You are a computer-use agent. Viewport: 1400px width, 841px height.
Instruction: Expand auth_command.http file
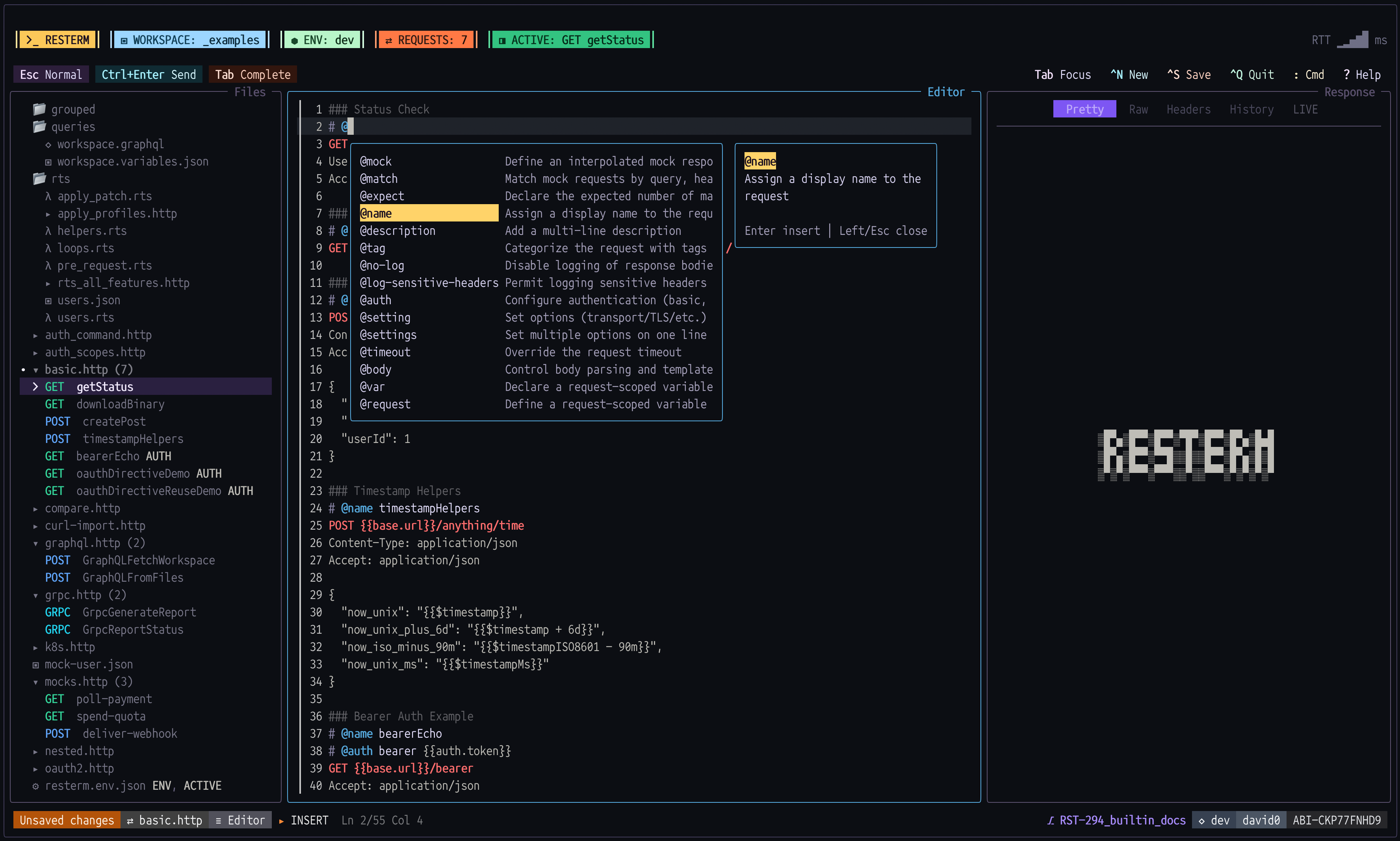pyautogui.click(x=36, y=335)
